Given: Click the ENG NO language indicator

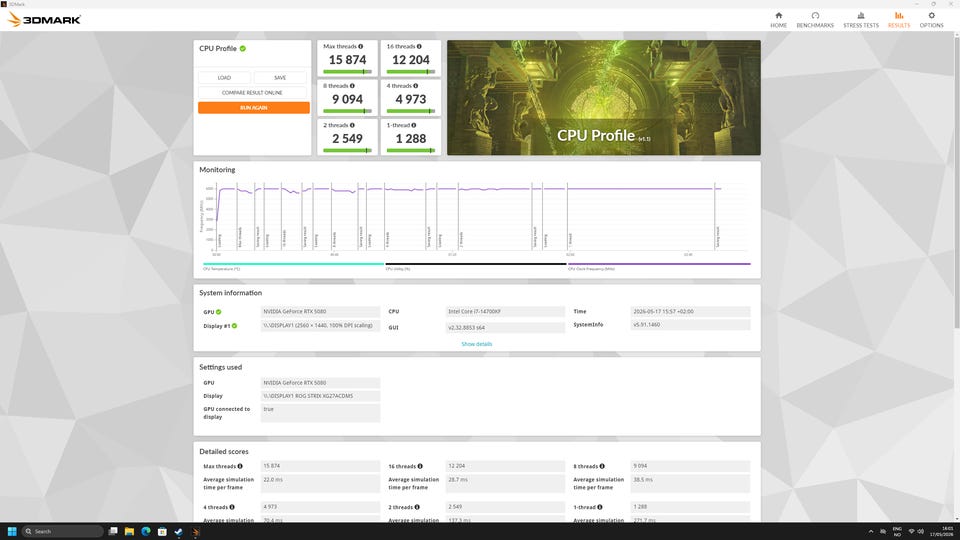Looking at the screenshot, I should 897,531.
